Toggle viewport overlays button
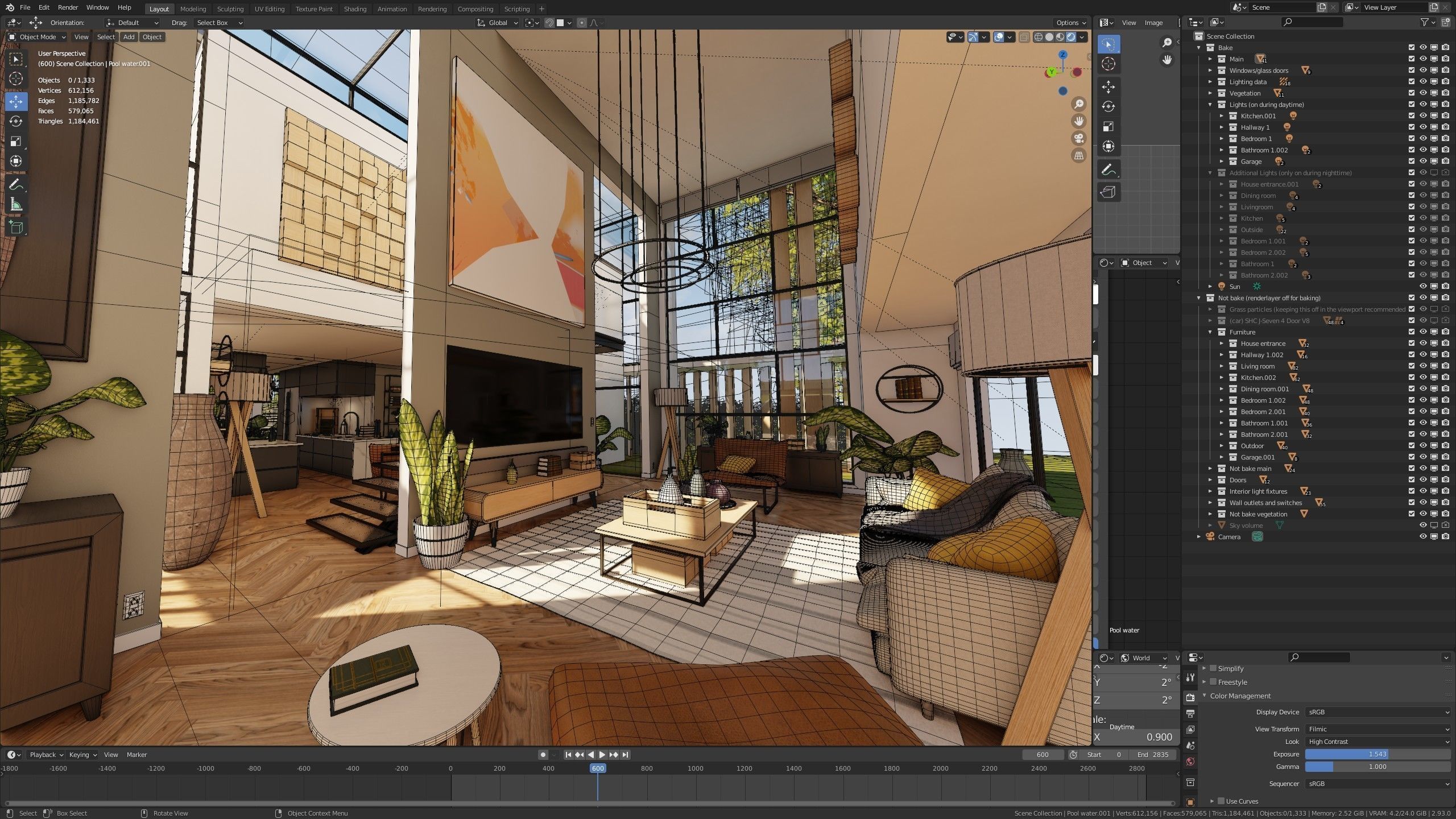The height and width of the screenshot is (819, 1456). [x=999, y=37]
